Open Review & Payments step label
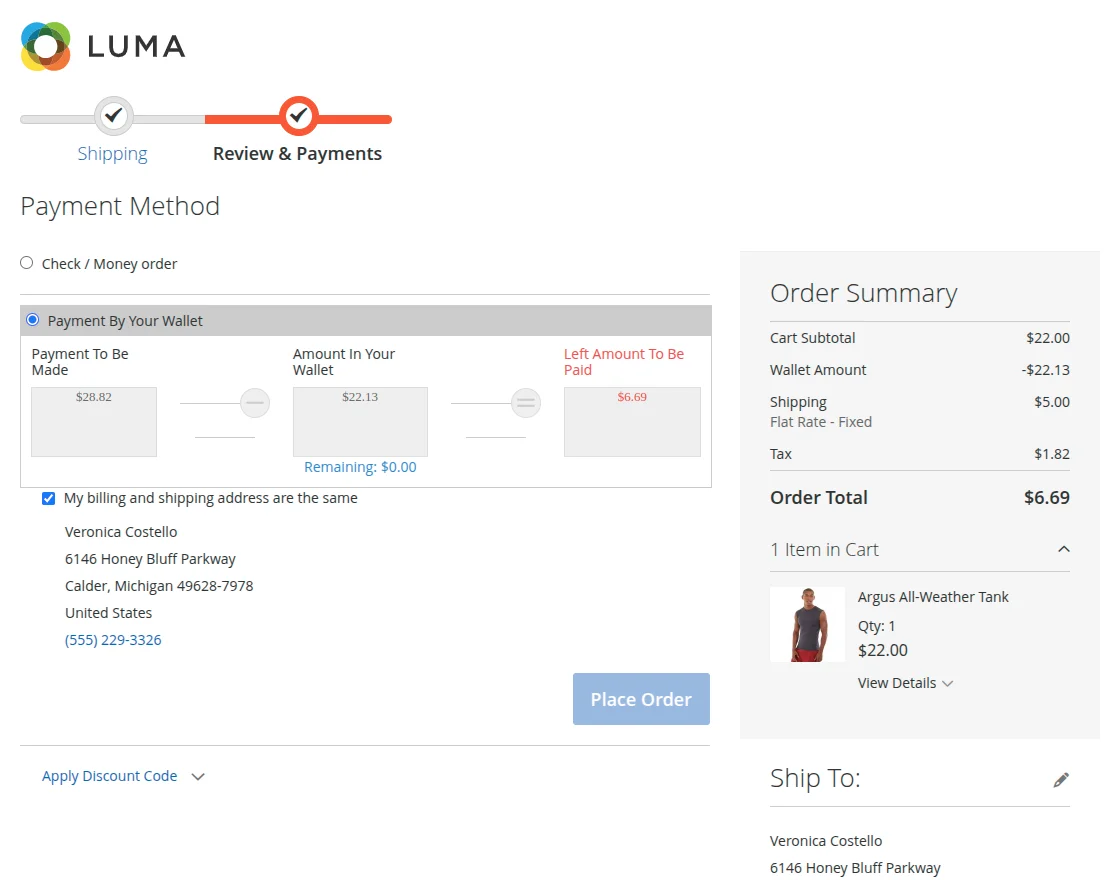Image resolution: width=1120 pixels, height=880 pixels. pos(297,154)
